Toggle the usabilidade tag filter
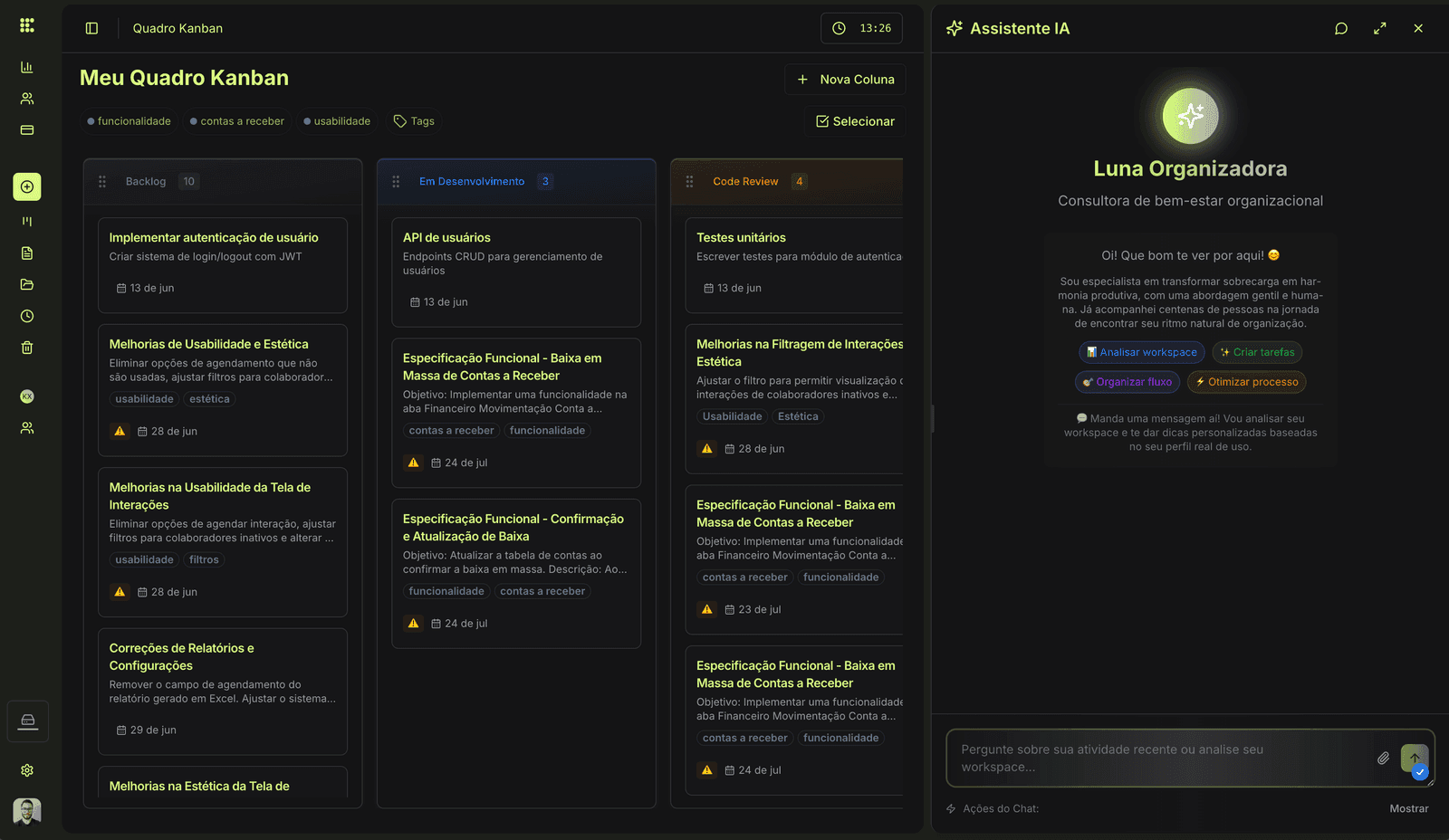Screen dimensions: 1449x840 pyautogui.click(x=337, y=120)
